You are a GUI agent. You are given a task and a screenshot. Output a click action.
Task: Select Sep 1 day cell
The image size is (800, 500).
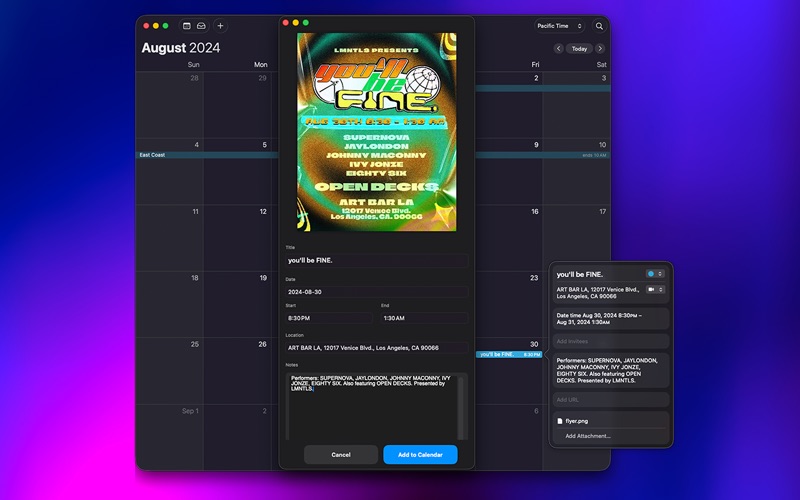[x=170, y=437]
